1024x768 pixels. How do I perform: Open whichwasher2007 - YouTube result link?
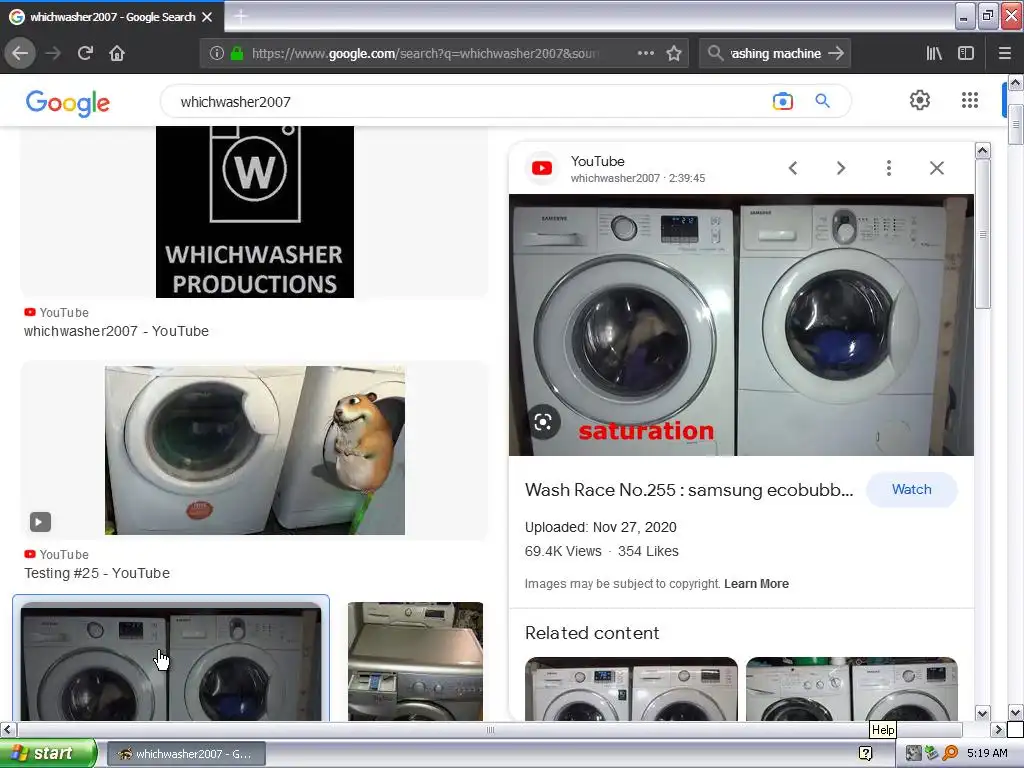116,331
